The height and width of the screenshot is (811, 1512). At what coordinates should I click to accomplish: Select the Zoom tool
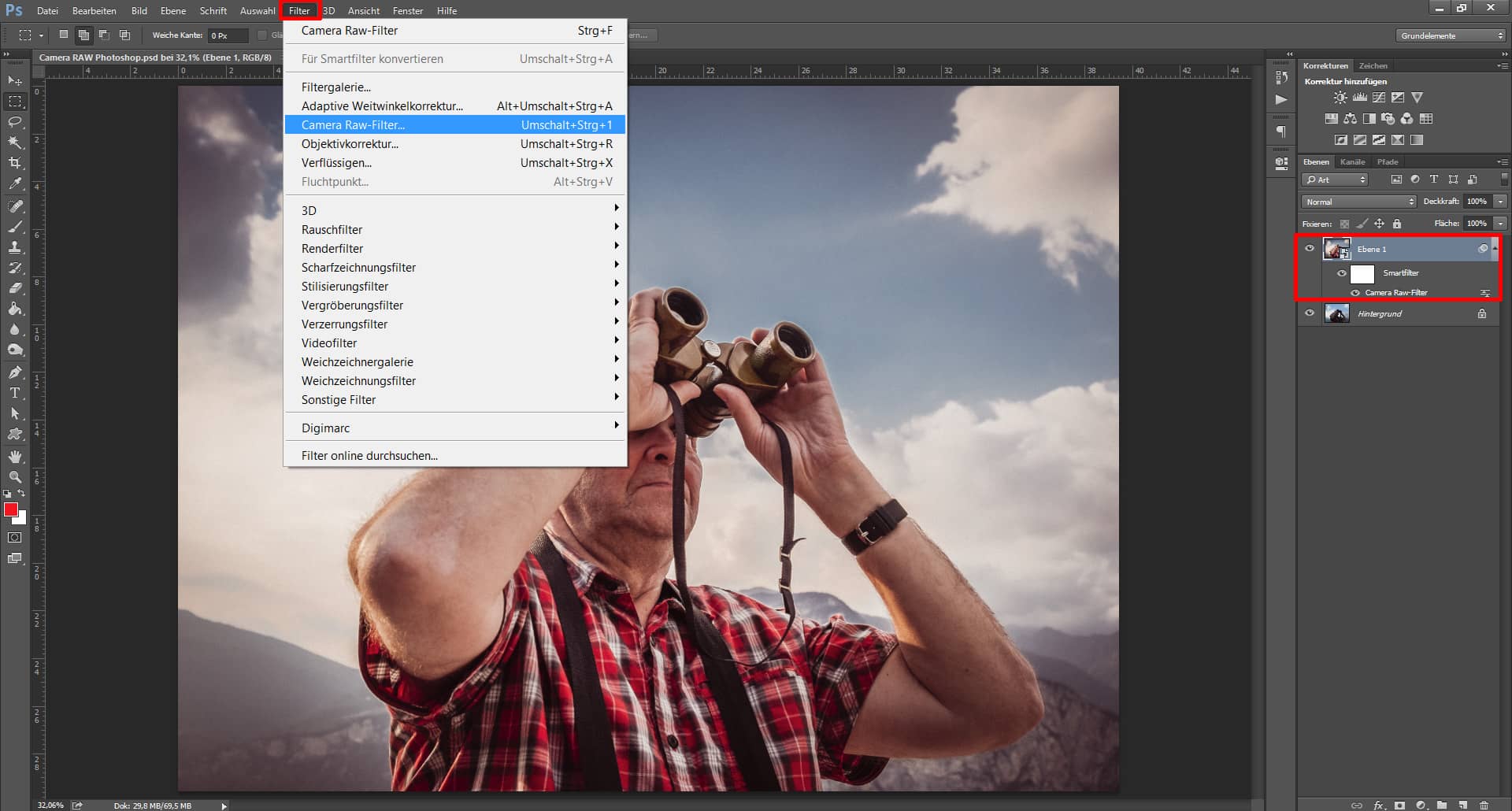click(14, 477)
